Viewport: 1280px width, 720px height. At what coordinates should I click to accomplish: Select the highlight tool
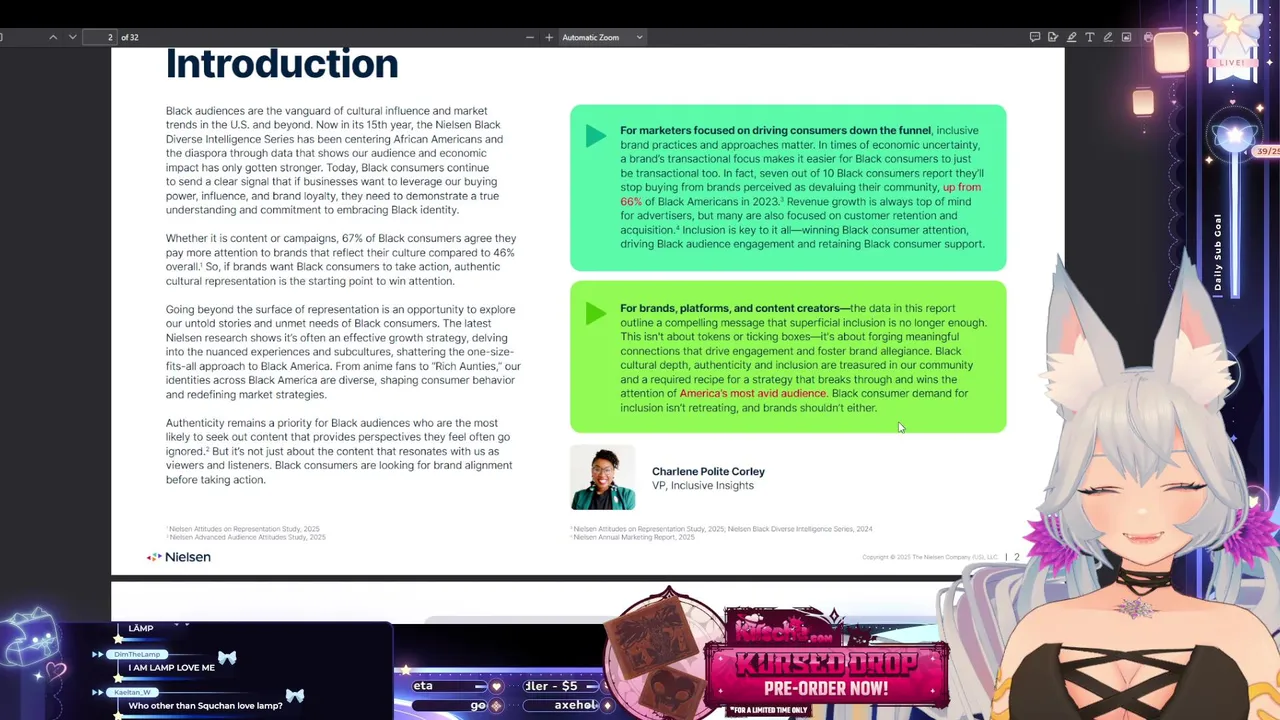[x=1071, y=37]
